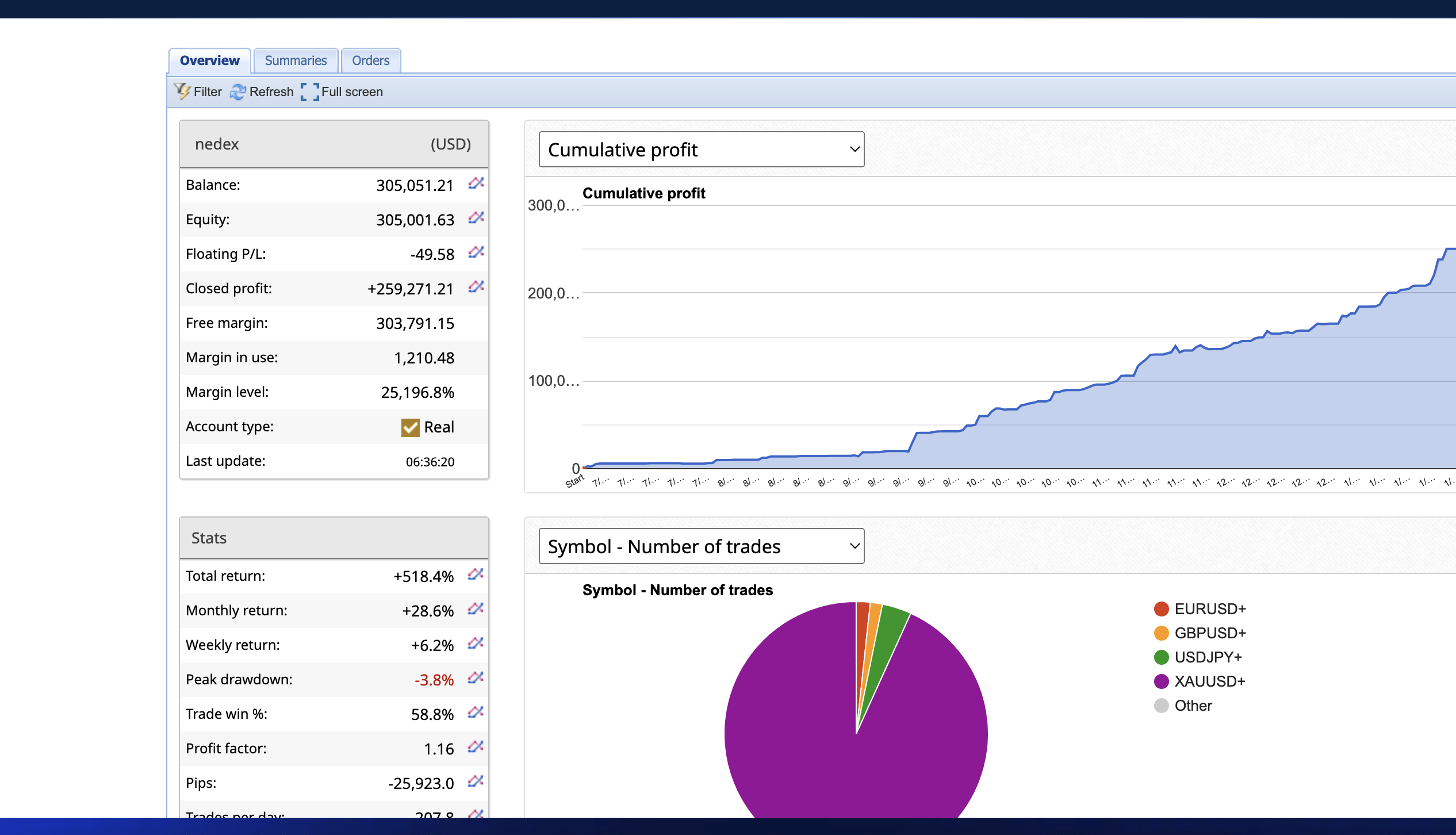Screen dimensions: 1456x835
Task: Open Symbol - Number of trades dropdown
Action: [x=701, y=546]
